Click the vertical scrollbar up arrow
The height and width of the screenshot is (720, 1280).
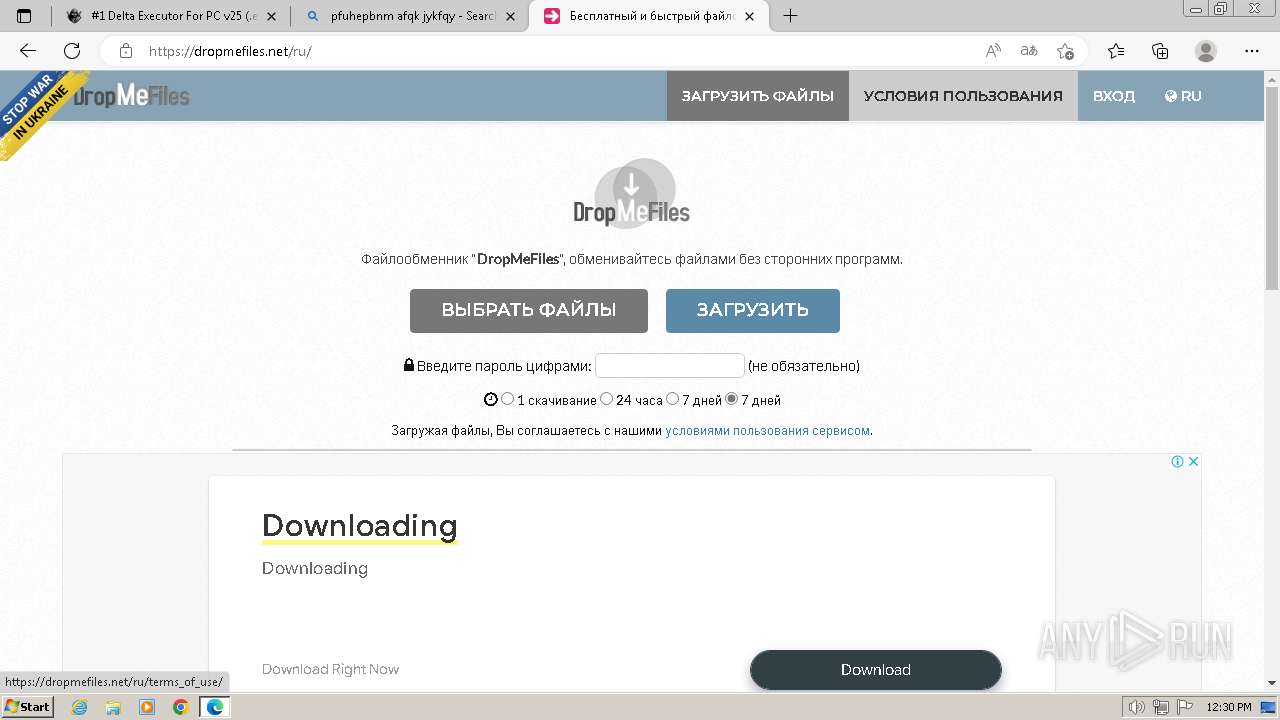click(1272, 78)
